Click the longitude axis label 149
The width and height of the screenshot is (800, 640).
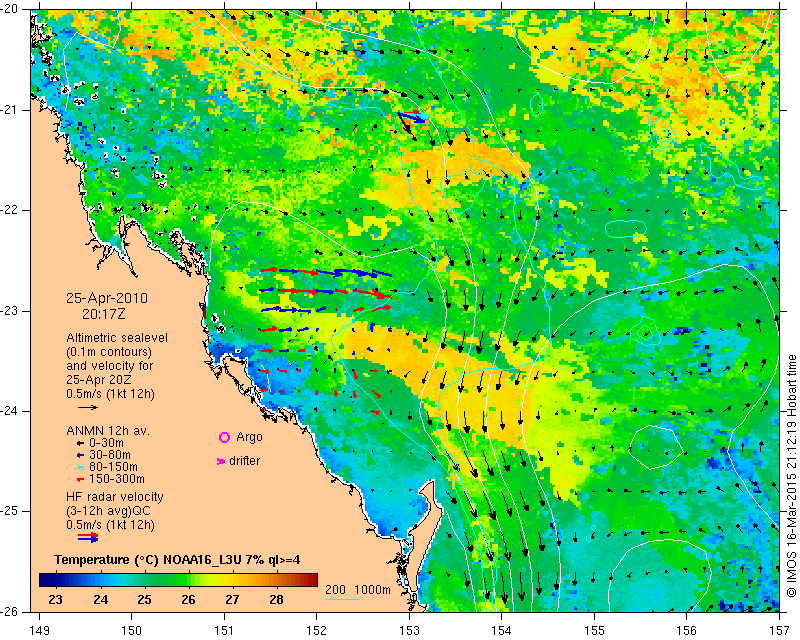(x=40, y=632)
